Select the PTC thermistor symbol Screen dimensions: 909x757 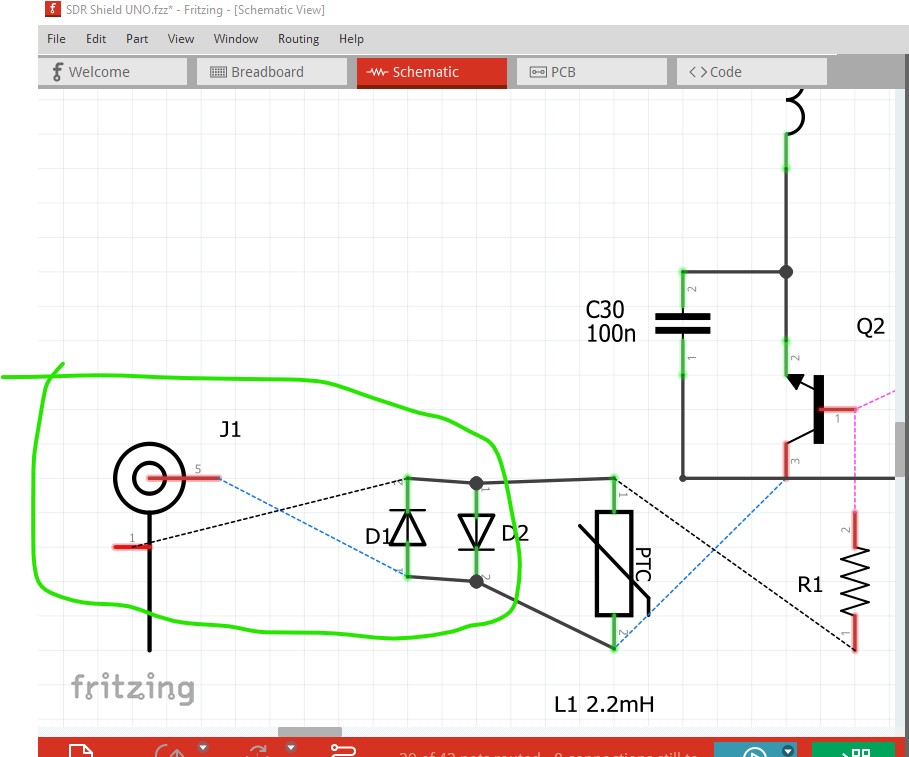click(615, 563)
